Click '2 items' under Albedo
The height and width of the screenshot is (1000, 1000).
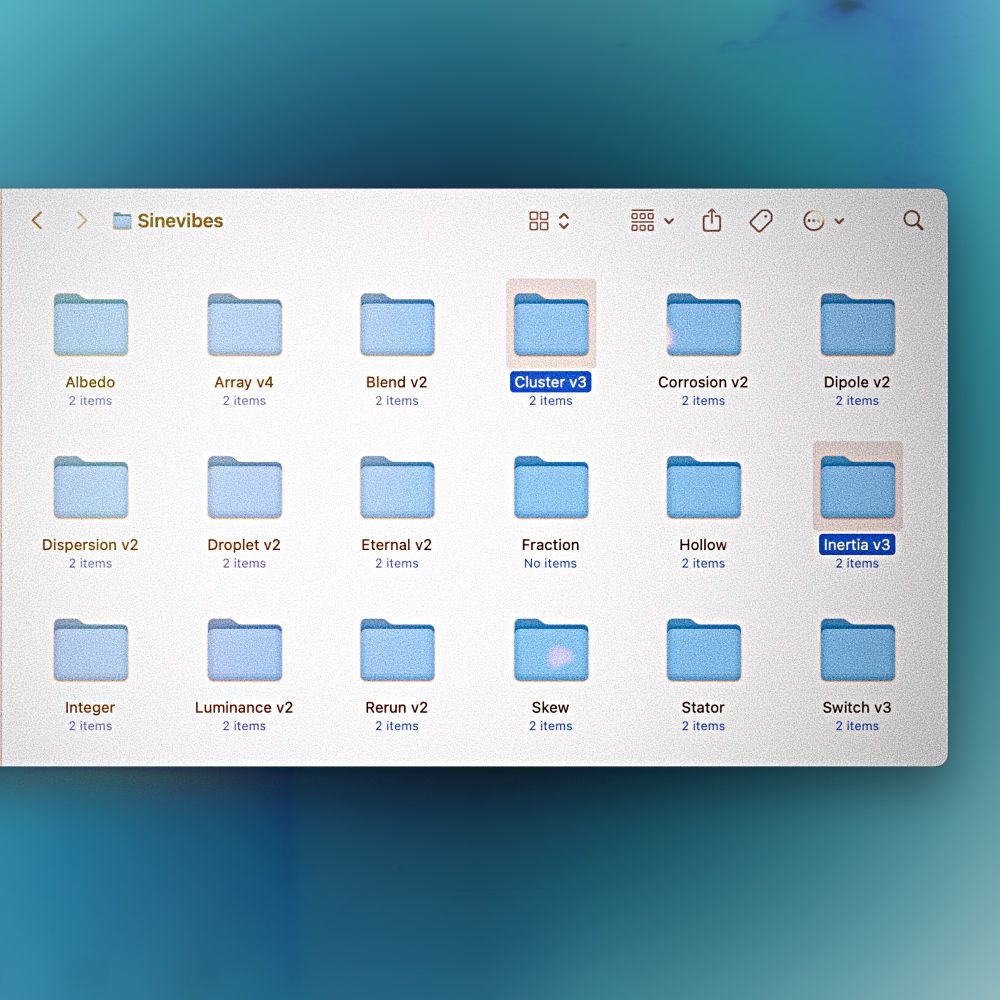tap(90, 401)
